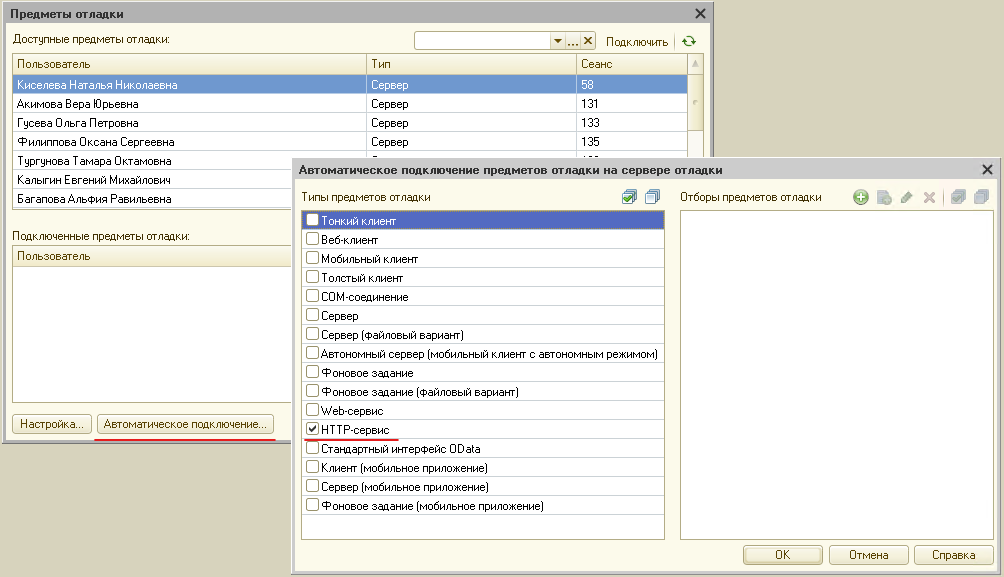
Task: Tick the Толстый клиент checkbox
Action: 312,277
